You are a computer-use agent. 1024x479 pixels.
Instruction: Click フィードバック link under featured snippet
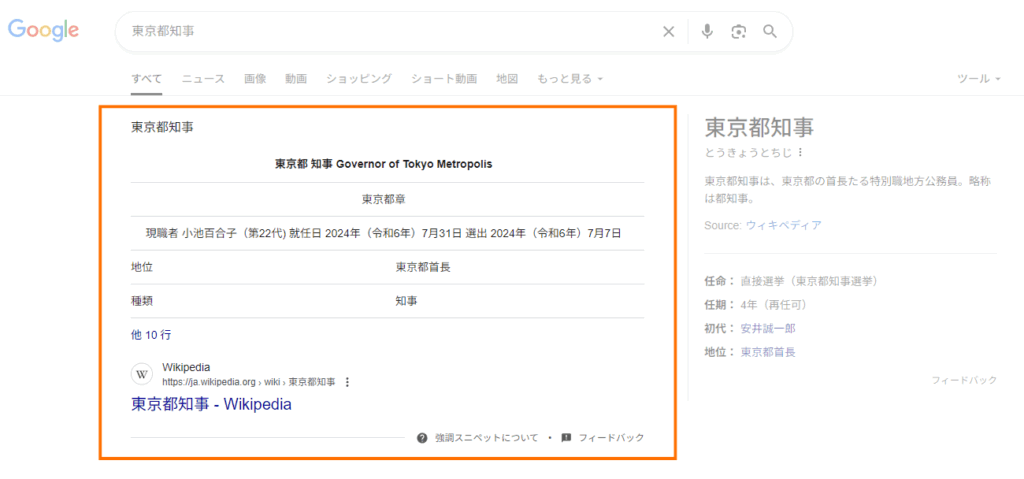(x=611, y=438)
